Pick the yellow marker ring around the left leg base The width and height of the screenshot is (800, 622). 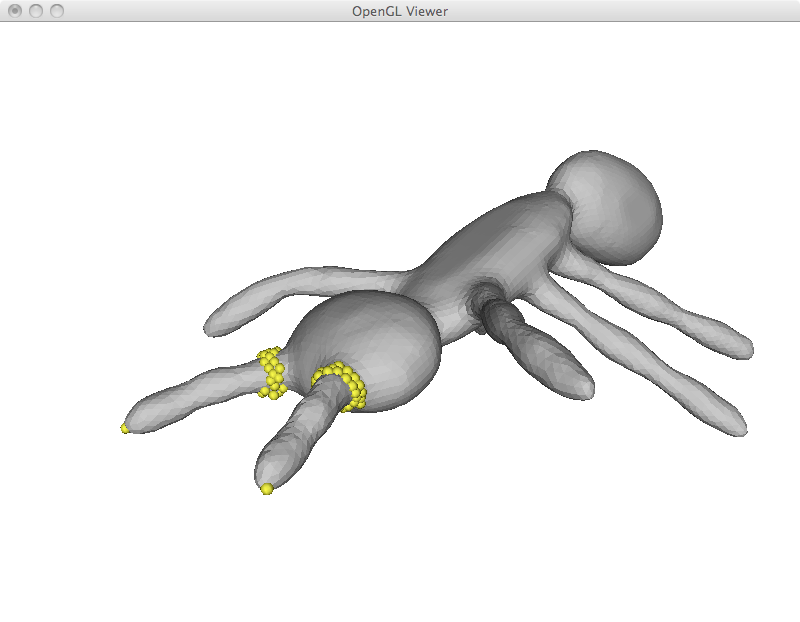(x=271, y=373)
